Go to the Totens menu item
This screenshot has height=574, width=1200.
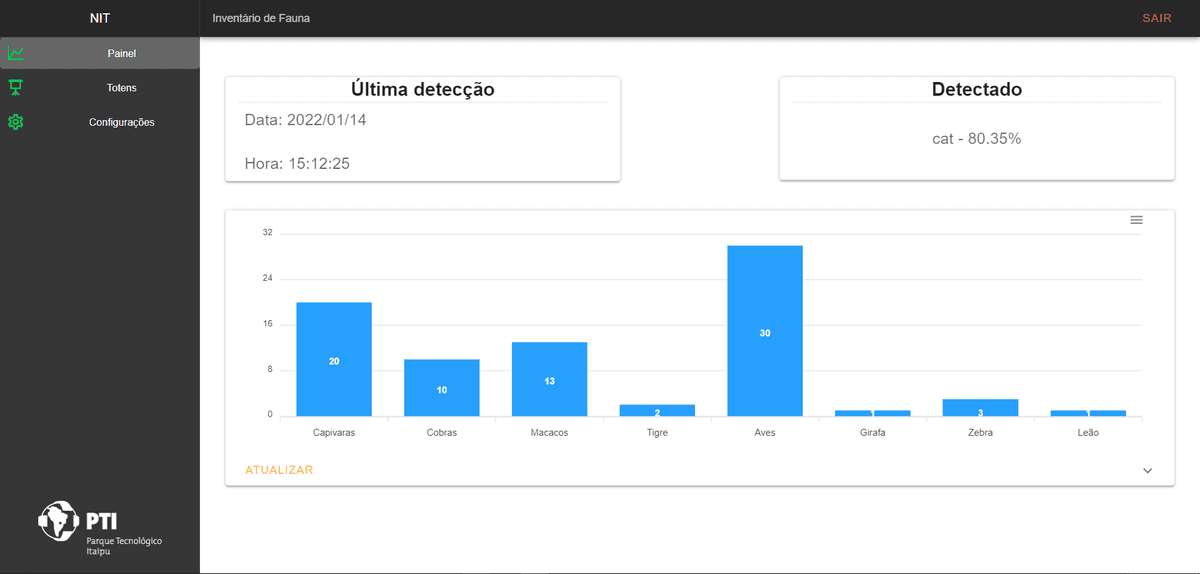(121, 88)
